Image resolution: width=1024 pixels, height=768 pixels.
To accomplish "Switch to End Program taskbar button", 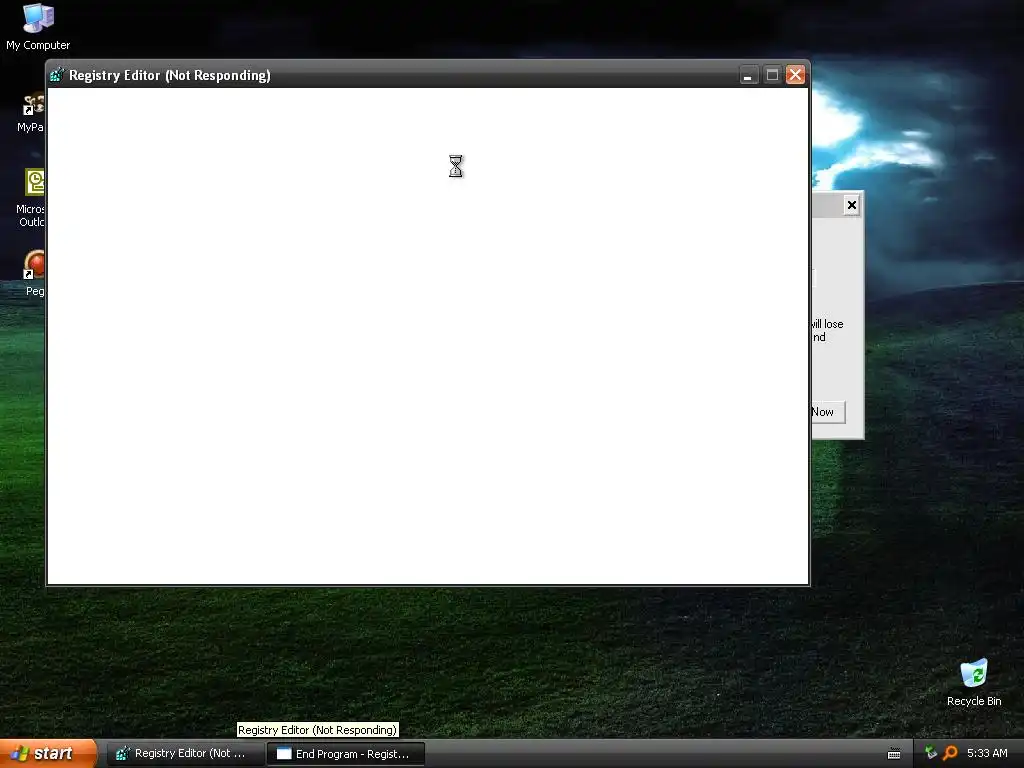I will [346, 754].
